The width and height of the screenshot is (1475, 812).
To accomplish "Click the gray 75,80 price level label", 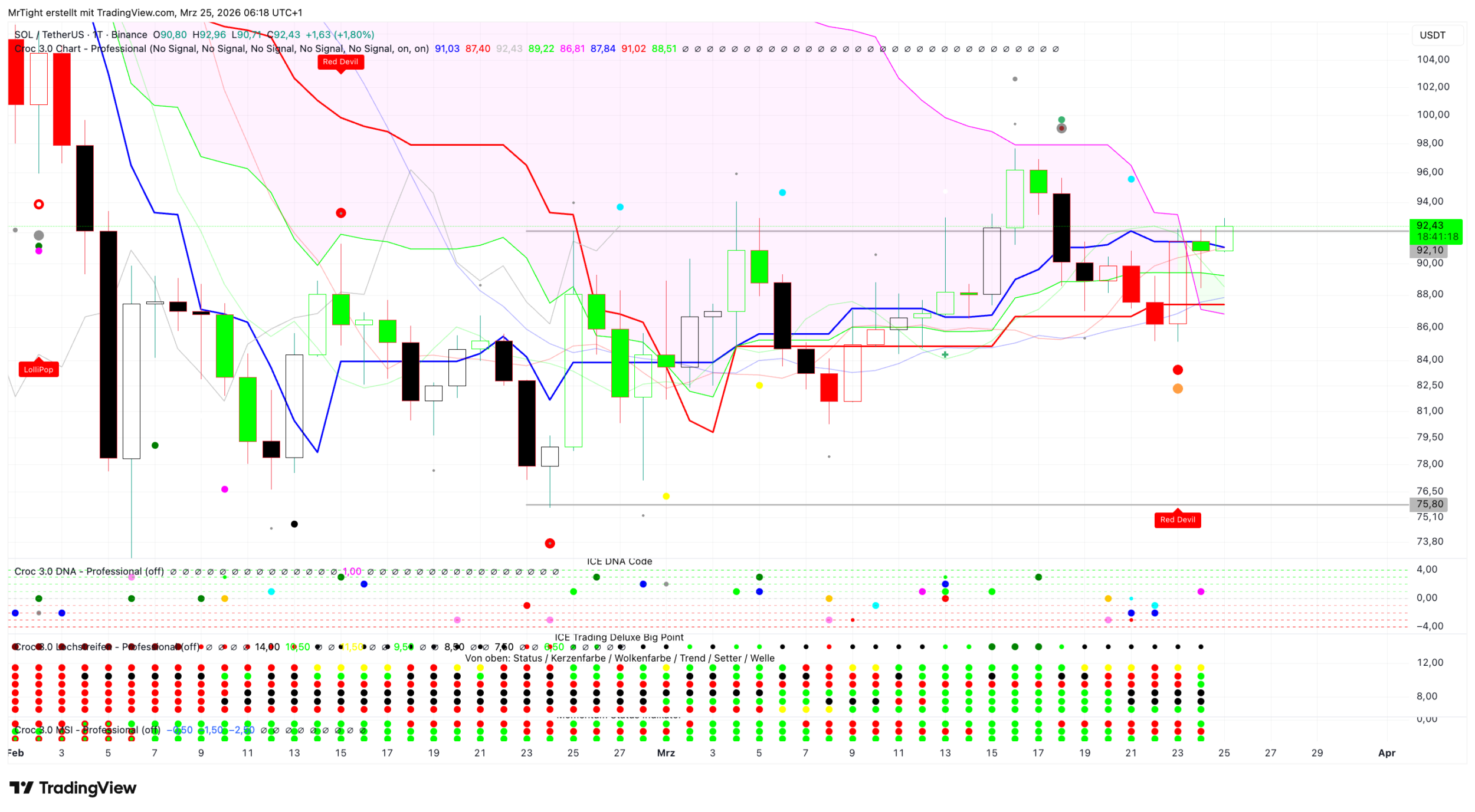I will coord(1429,504).
